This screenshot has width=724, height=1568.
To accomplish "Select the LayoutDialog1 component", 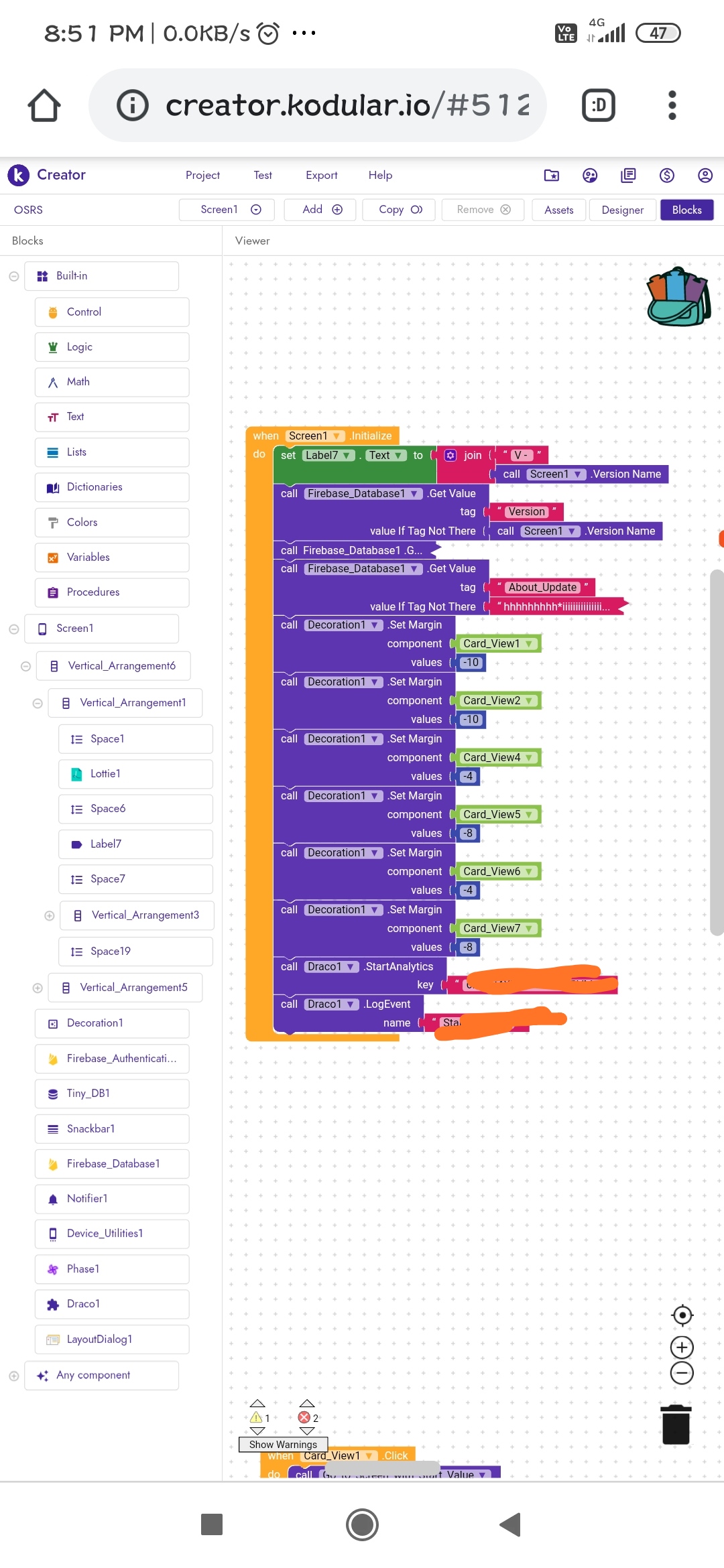I will [x=112, y=1340].
